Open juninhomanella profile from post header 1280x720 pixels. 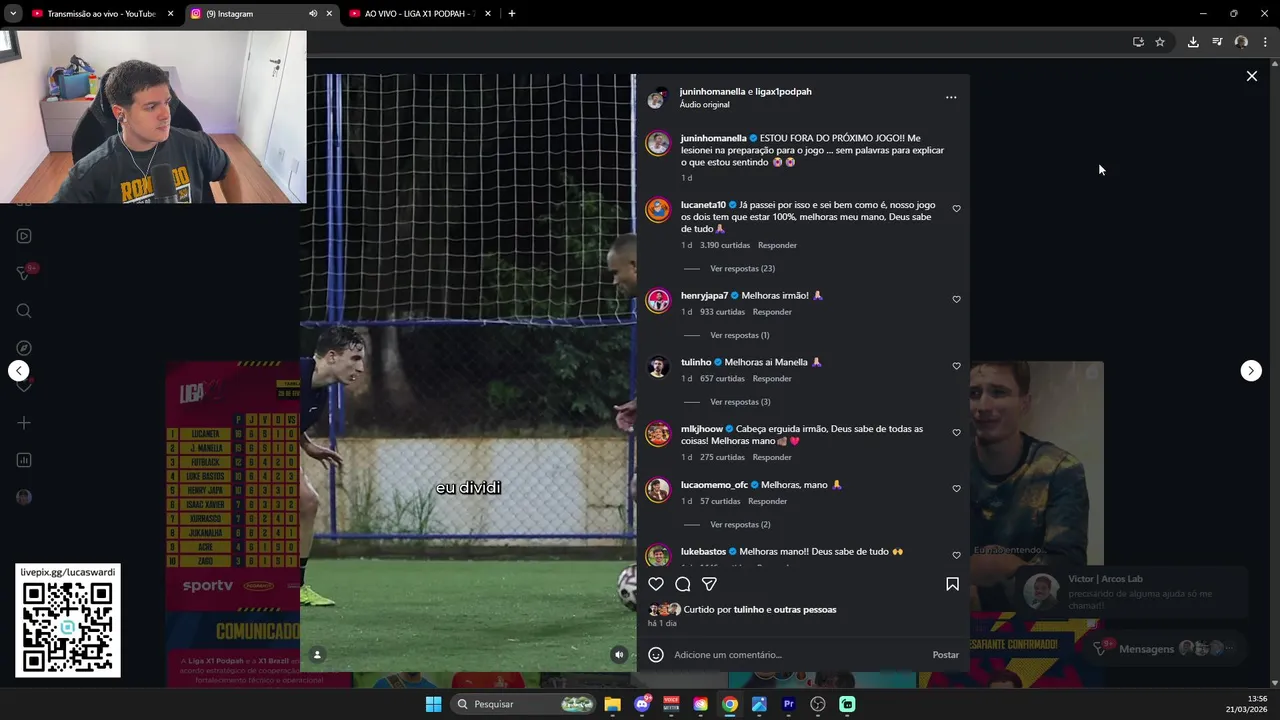tap(712, 91)
